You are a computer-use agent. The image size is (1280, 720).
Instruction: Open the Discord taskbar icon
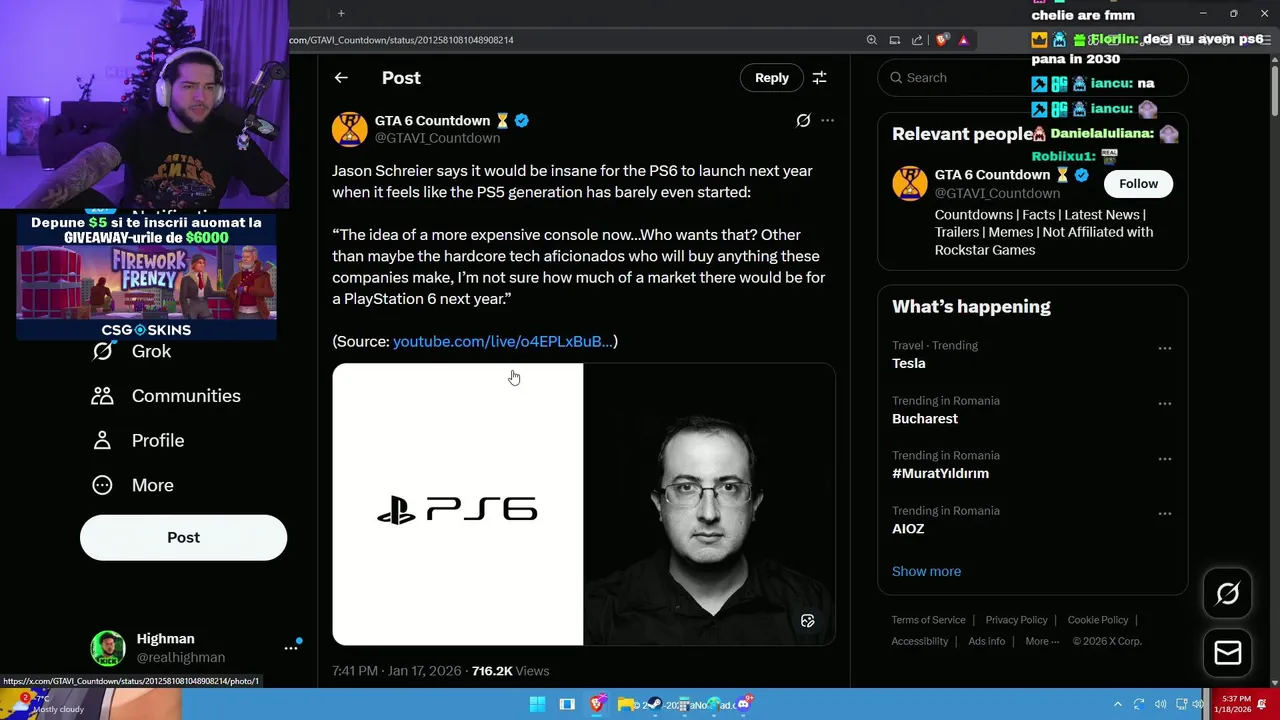click(x=743, y=704)
